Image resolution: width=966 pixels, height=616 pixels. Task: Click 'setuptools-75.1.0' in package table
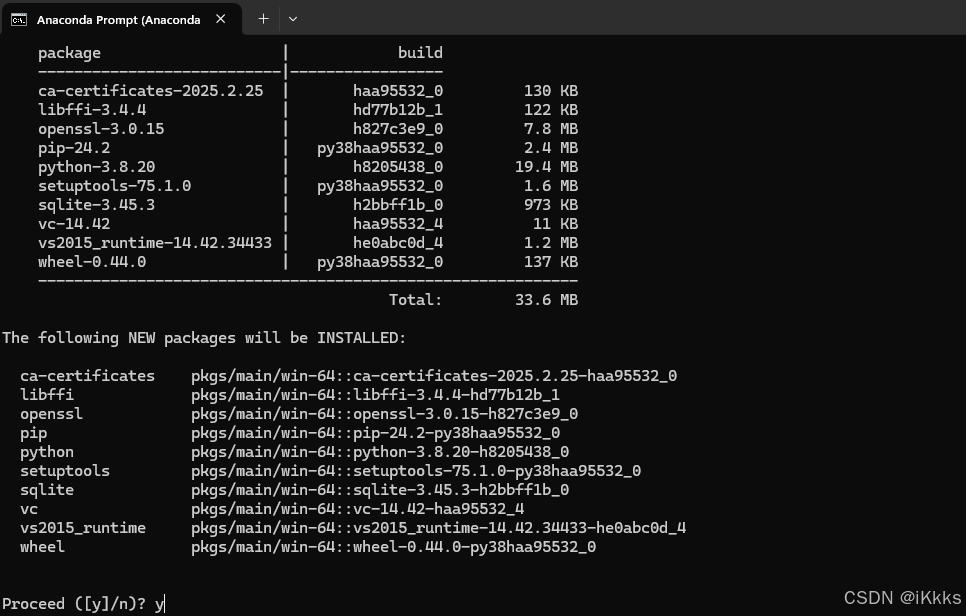pyautogui.click(x=115, y=186)
